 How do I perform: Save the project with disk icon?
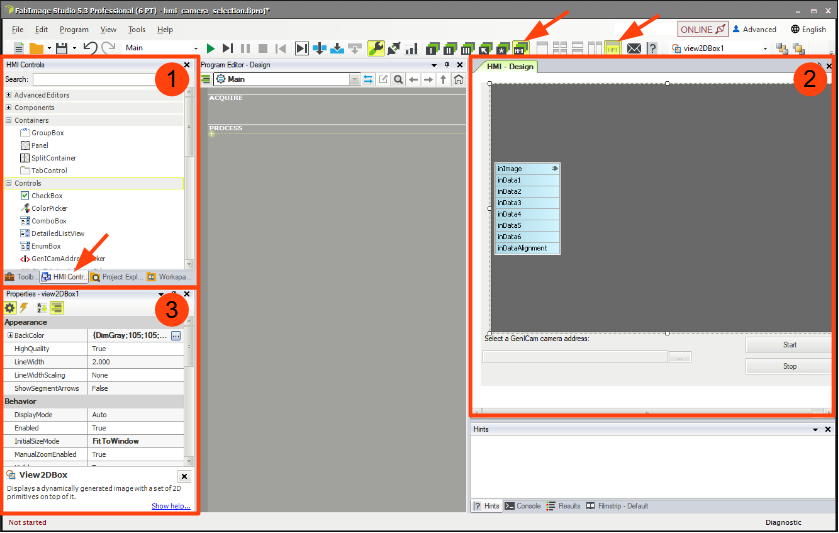[62, 48]
